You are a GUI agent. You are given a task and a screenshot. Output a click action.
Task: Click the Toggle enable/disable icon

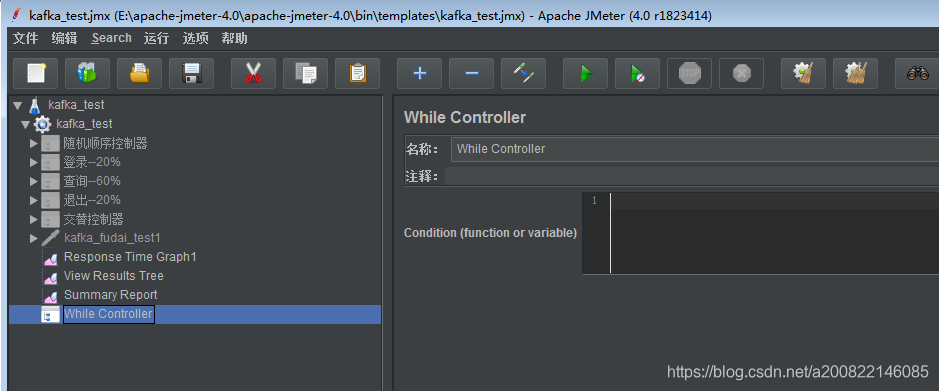tap(523, 74)
